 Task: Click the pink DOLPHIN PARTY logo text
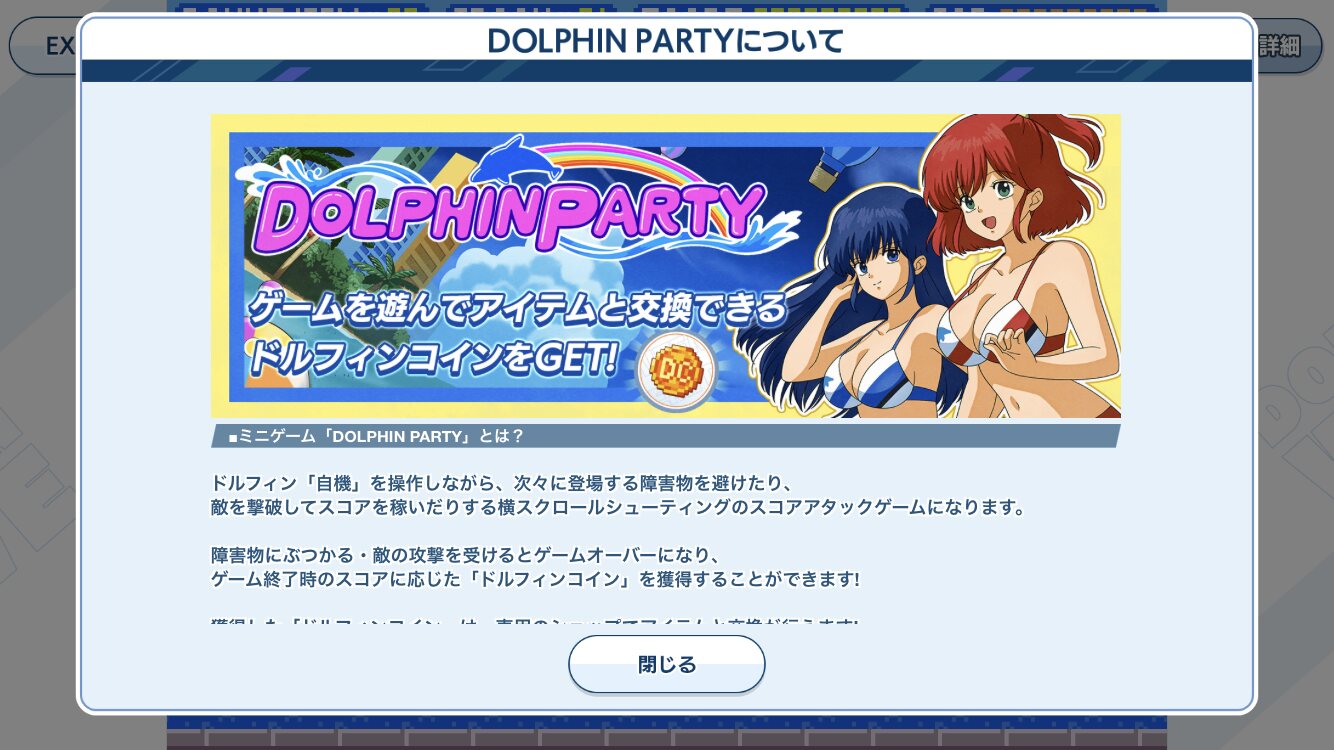click(x=508, y=217)
